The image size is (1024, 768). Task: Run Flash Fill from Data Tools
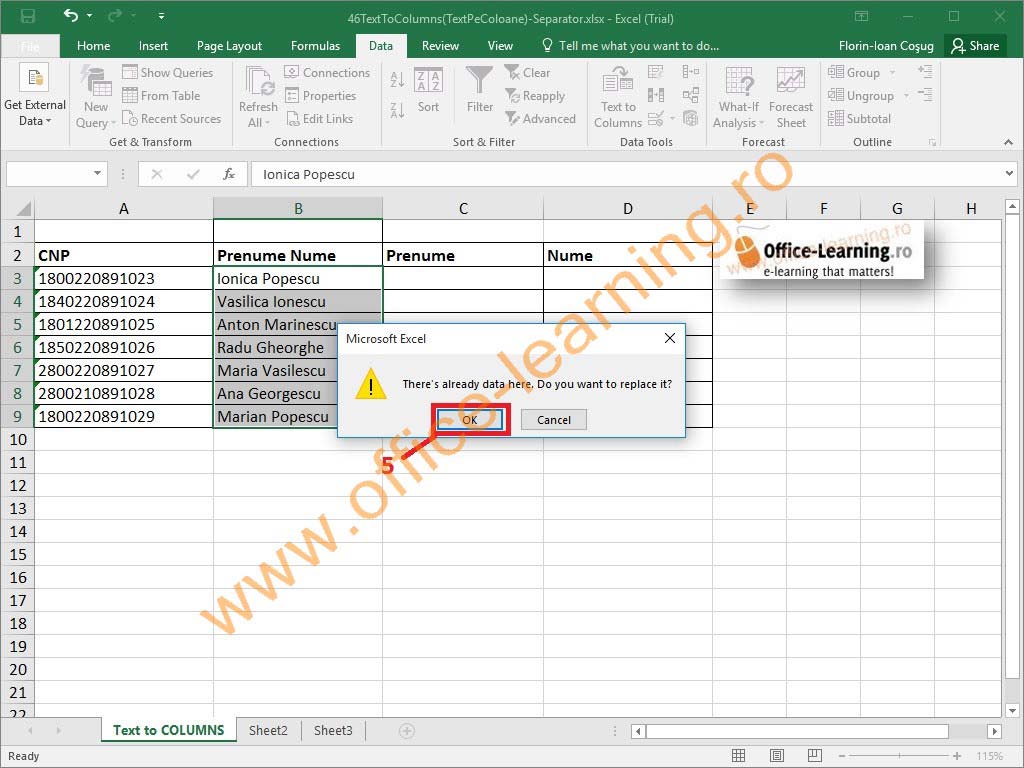pos(655,72)
